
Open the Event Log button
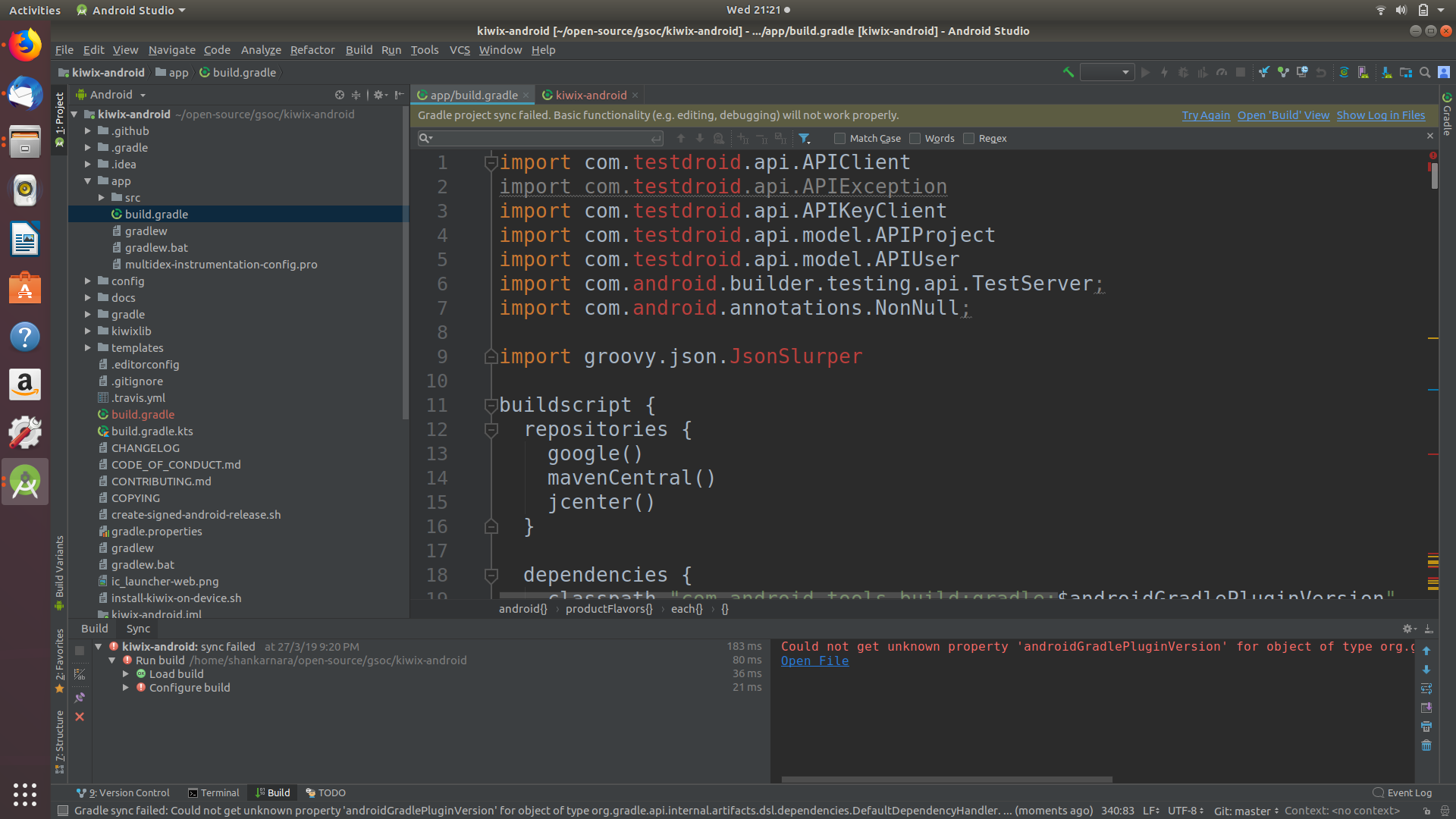1402,793
